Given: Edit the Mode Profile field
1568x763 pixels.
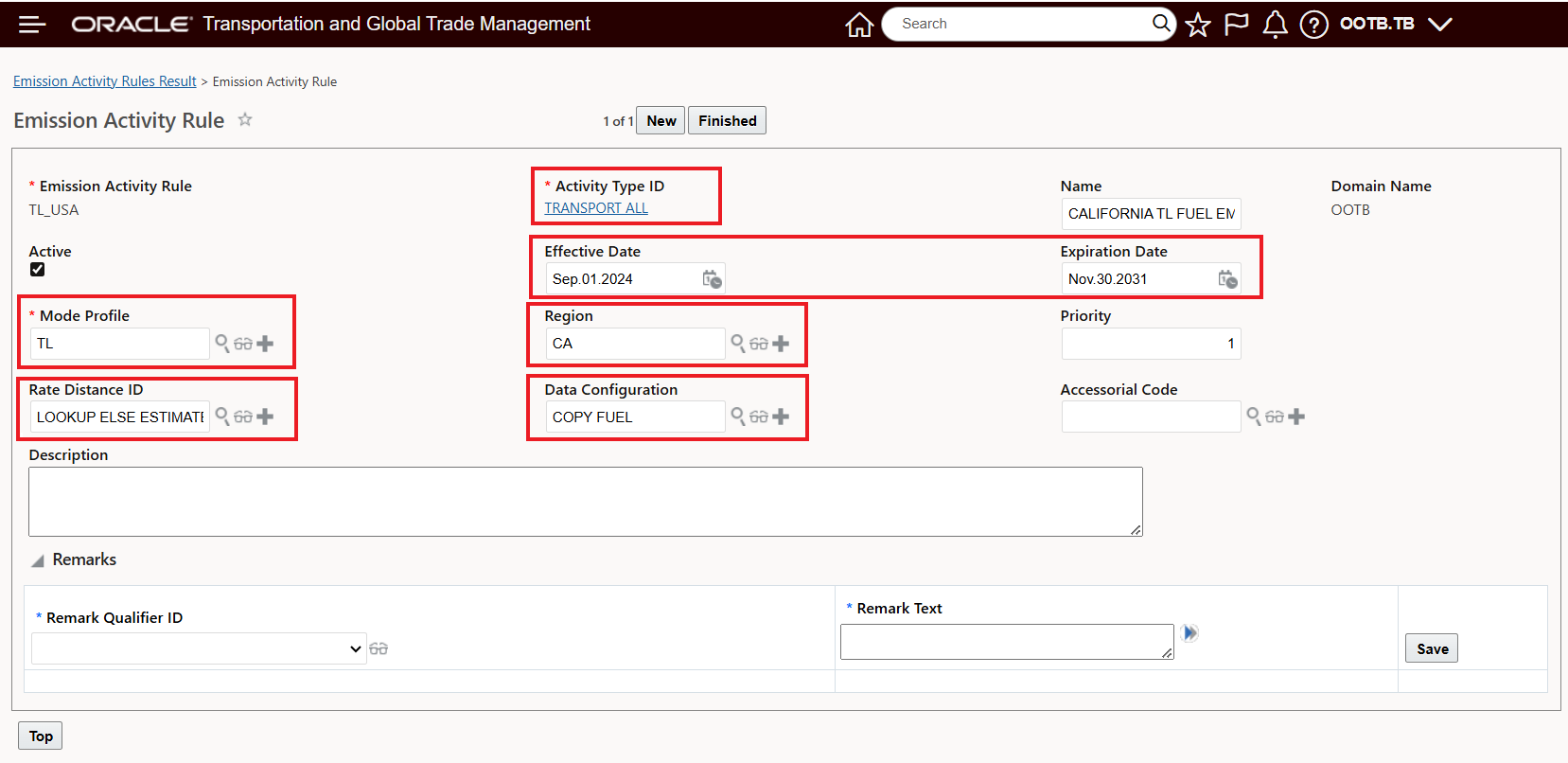Looking at the screenshot, I should [x=119, y=344].
